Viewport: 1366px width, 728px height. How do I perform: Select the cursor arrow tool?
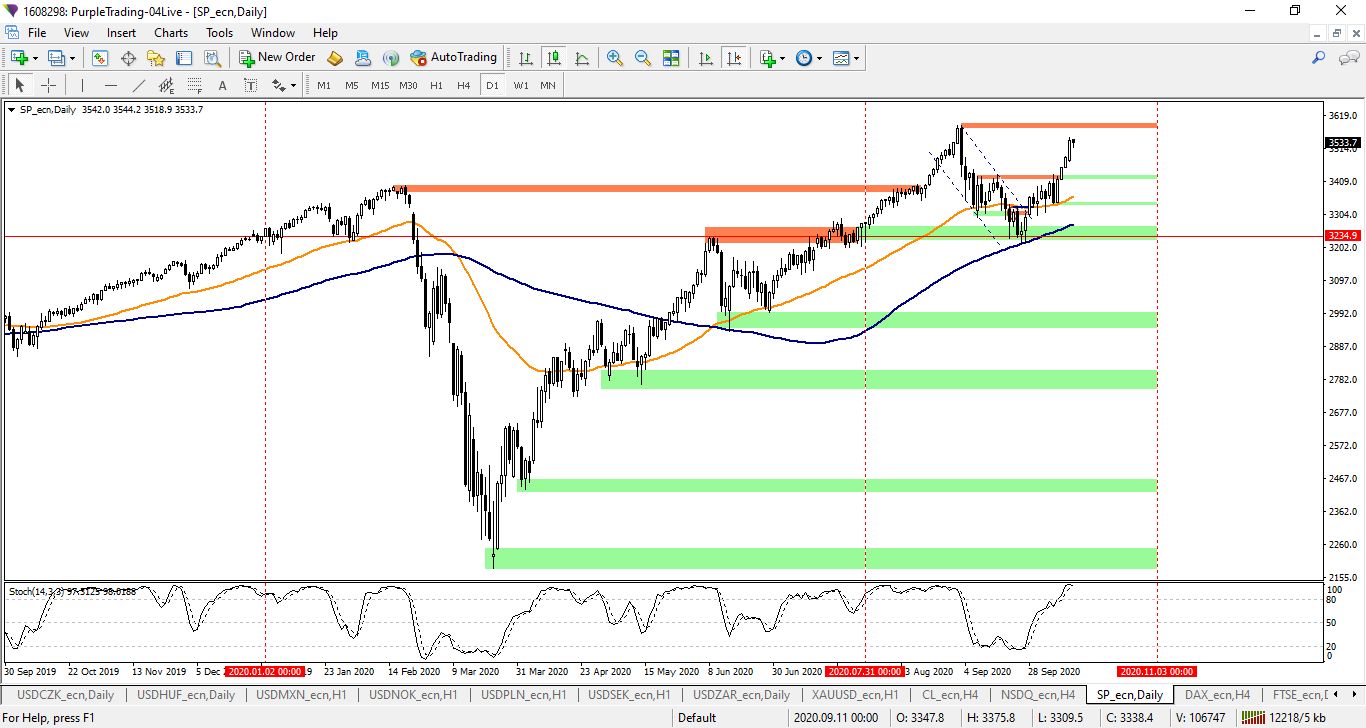[19, 85]
